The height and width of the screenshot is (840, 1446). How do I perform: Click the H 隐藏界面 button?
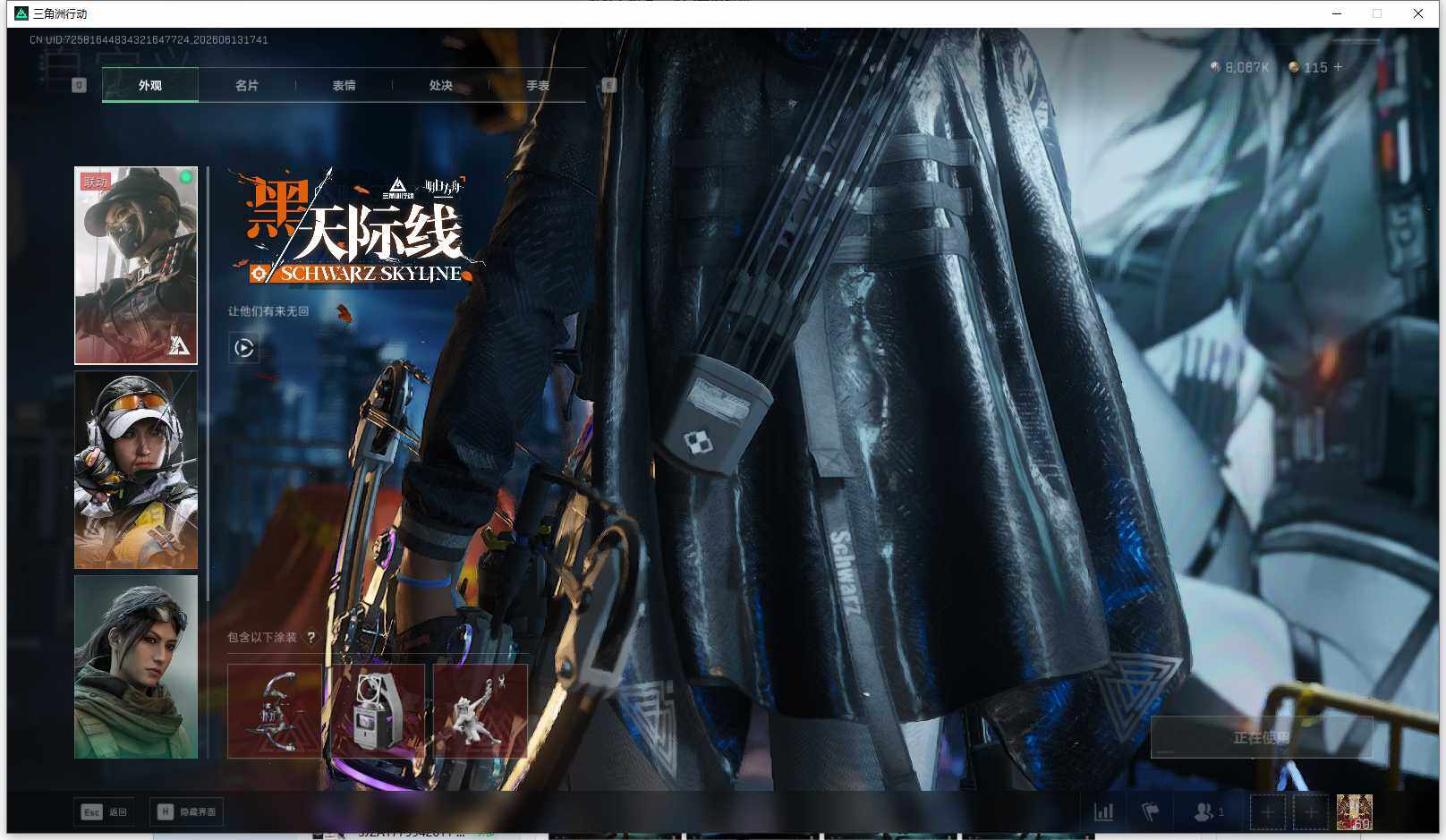click(186, 811)
